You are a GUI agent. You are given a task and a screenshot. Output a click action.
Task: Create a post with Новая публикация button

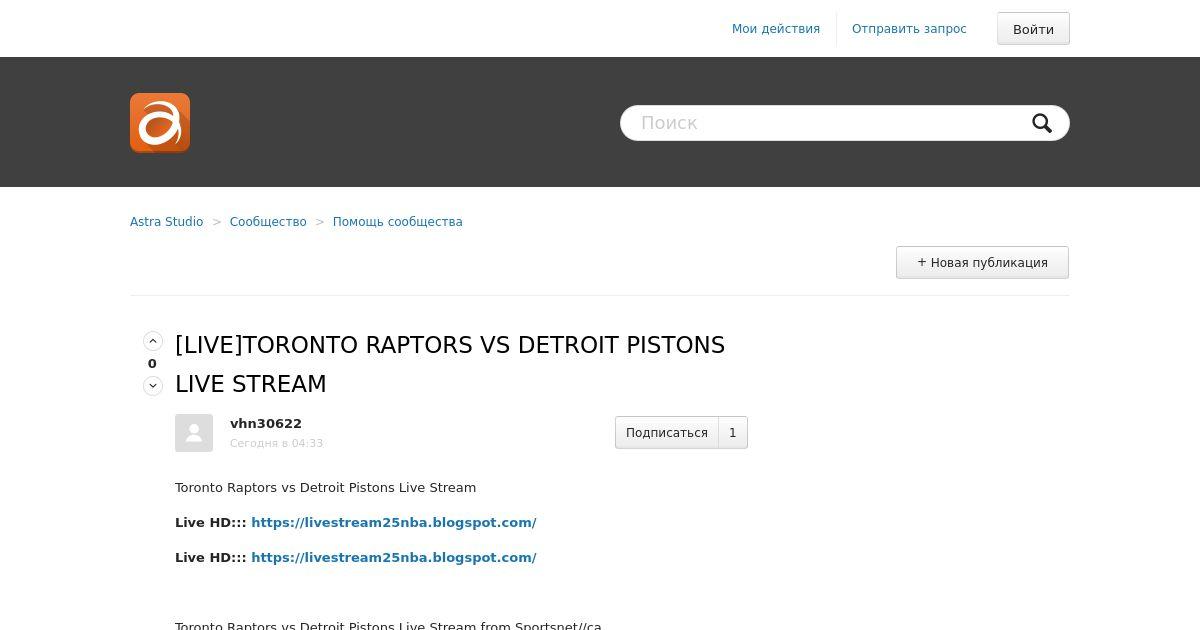(x=982, y=263)
